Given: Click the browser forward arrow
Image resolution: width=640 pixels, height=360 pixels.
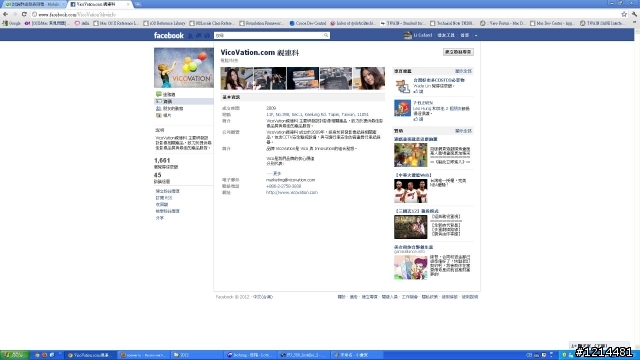Looking at the screenshot, I should pos(15,14).
